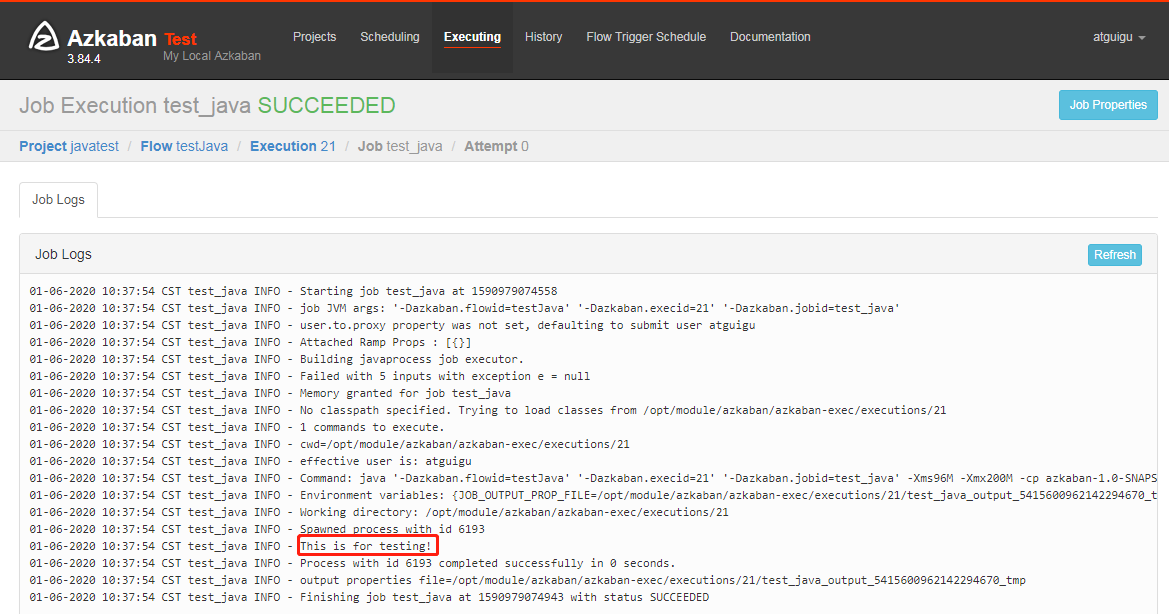
Task: Click log line 'Process with id 6193 completed successfully'
Action: click(x=352, y=564)
